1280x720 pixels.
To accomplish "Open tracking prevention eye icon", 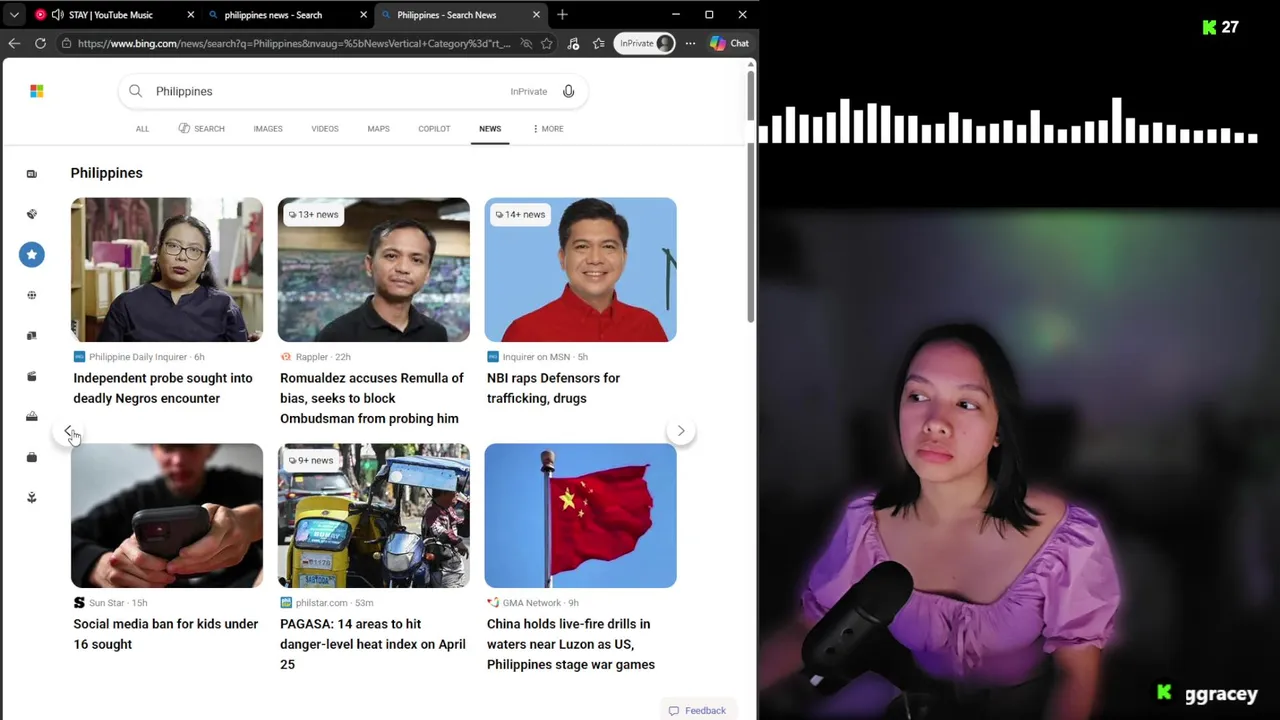I will 526,43.
